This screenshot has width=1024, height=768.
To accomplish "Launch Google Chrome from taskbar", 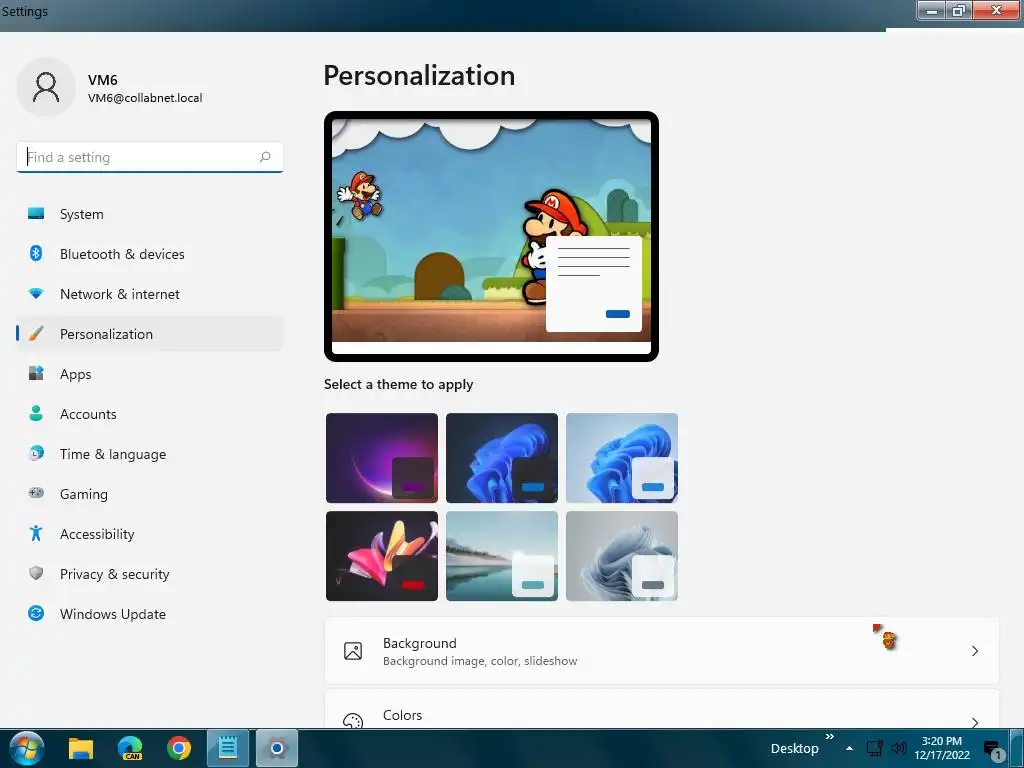I will (178, 748).
